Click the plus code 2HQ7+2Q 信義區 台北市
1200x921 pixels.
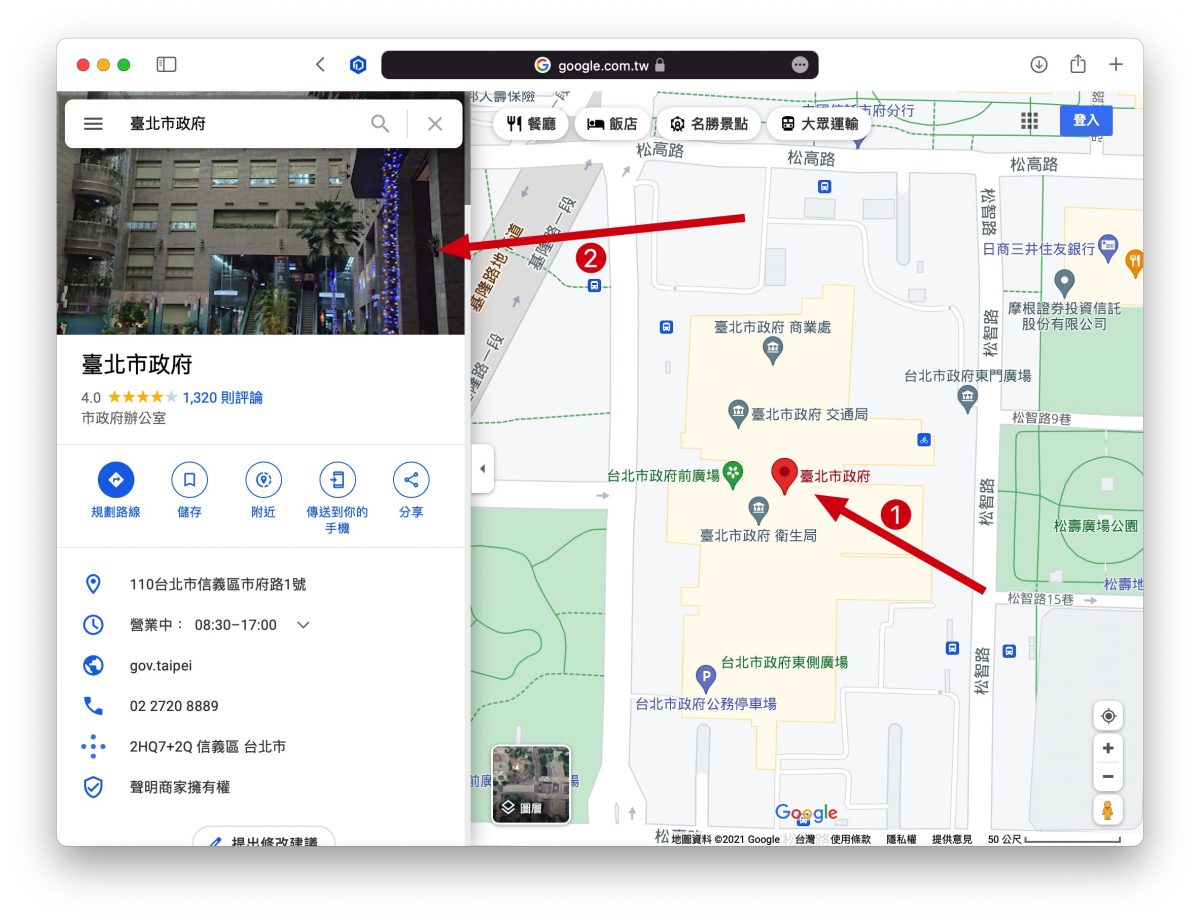click(207, 747)
